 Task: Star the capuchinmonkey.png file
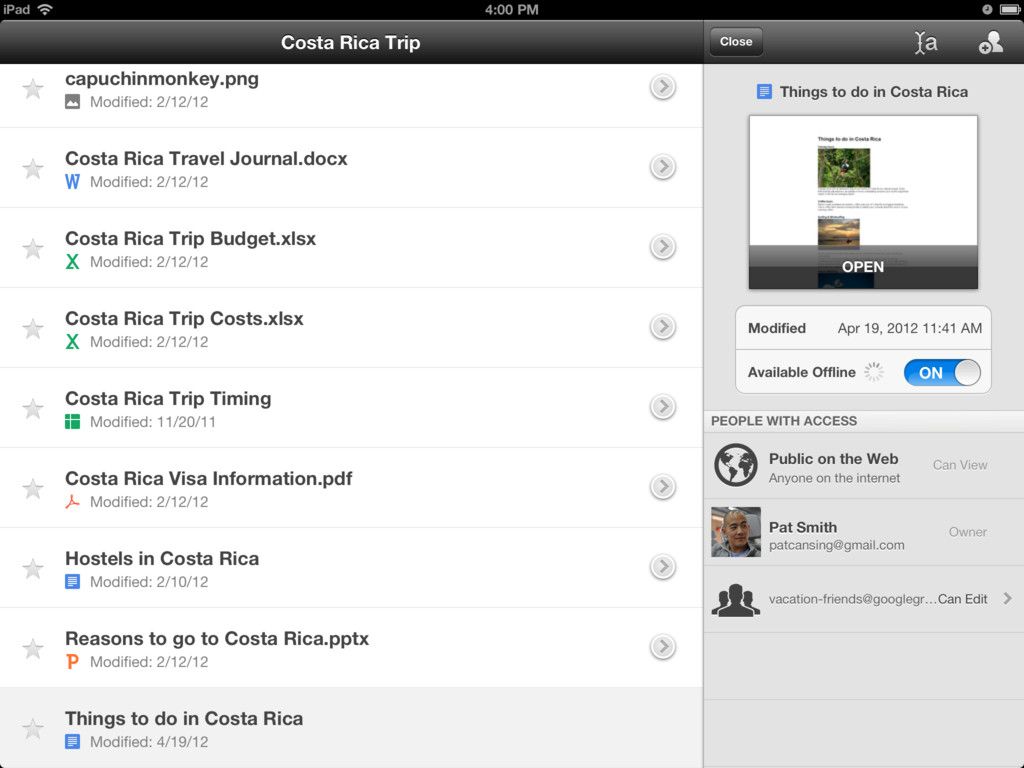[33, 89]
